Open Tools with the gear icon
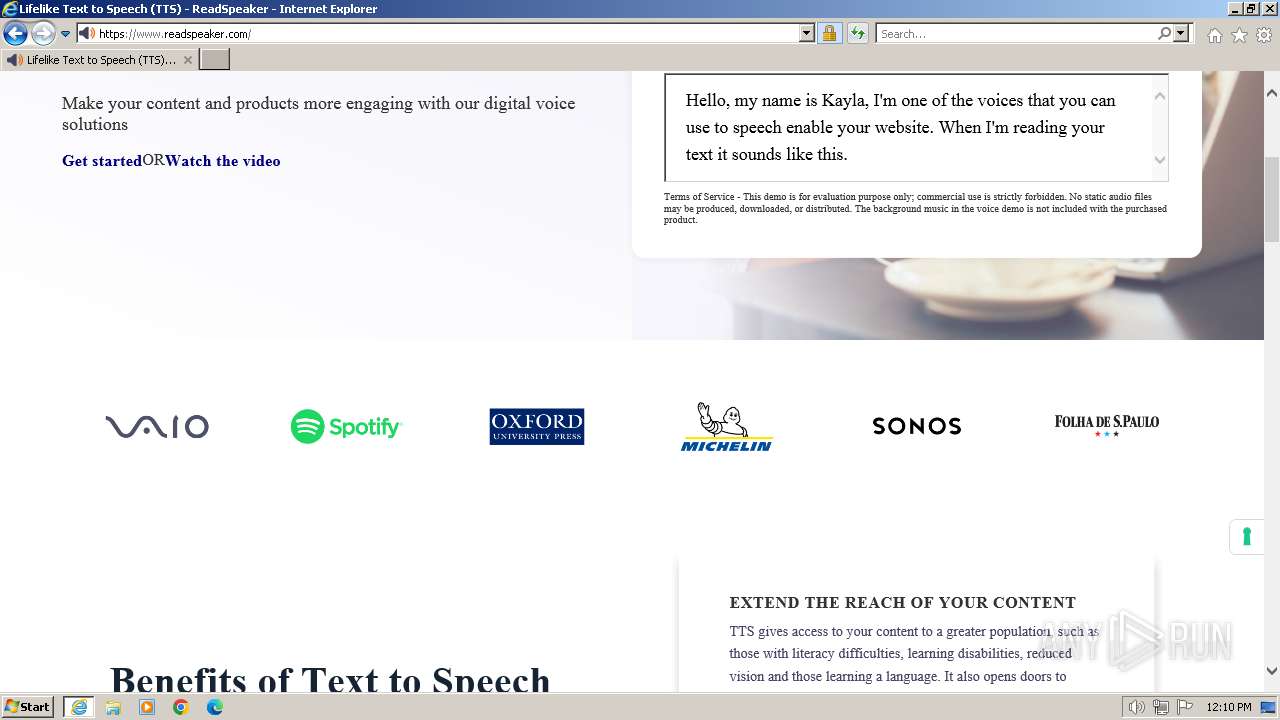This screenshot has height=720, width=1280. pos(1264,35)
